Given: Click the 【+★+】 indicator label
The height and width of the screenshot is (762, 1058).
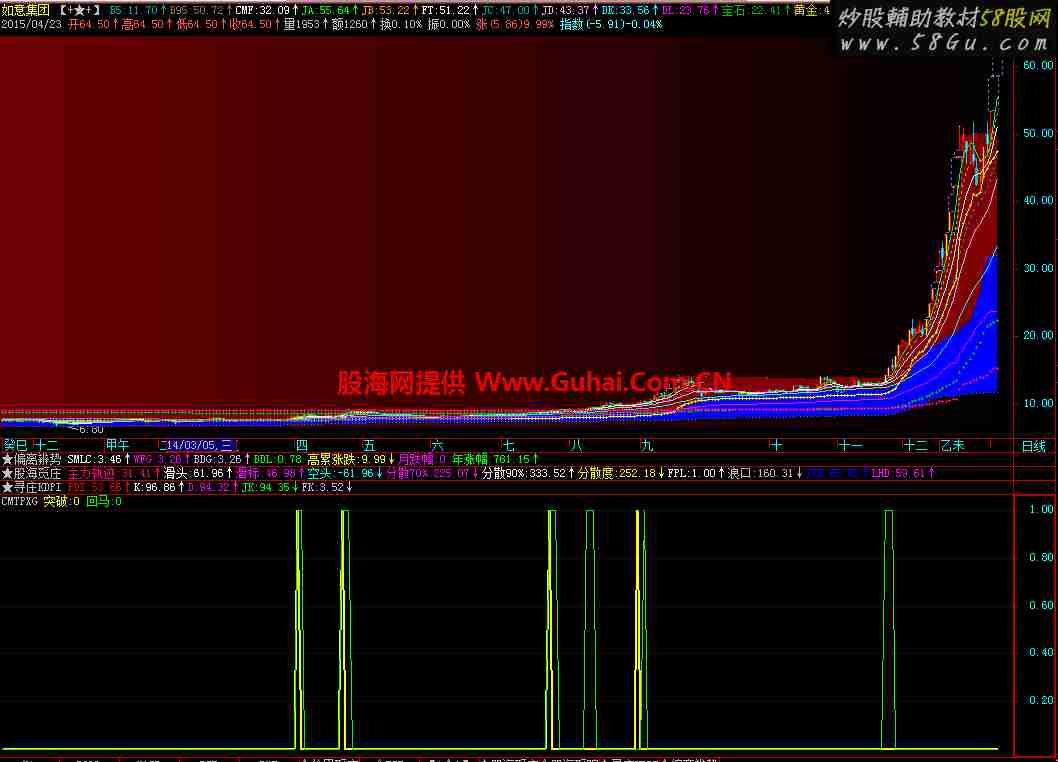Looking at the screenshot, I should point(79,10).
